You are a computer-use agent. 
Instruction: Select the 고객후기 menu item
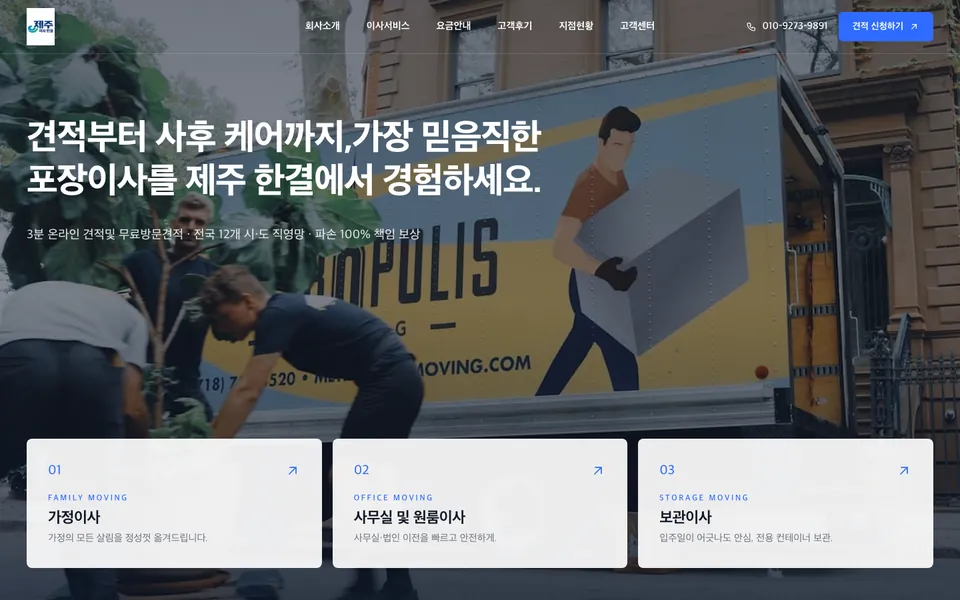pyautogui.click(x=514, y=26)
